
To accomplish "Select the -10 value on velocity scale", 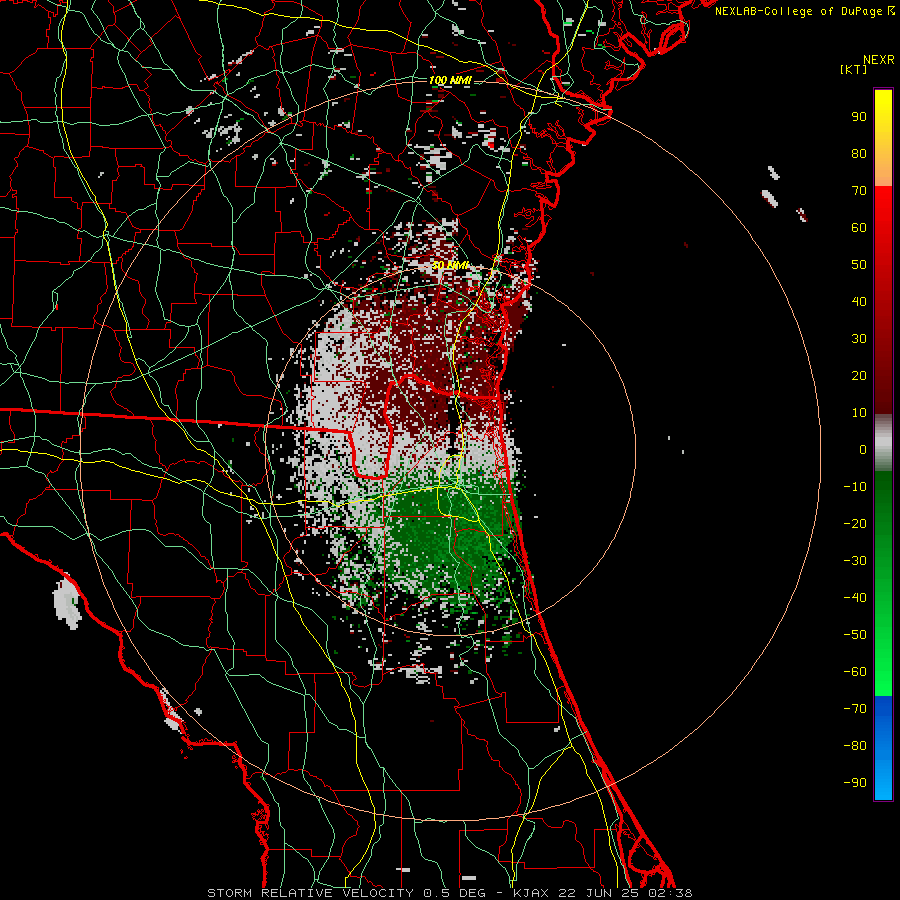I will click(855, 487).
